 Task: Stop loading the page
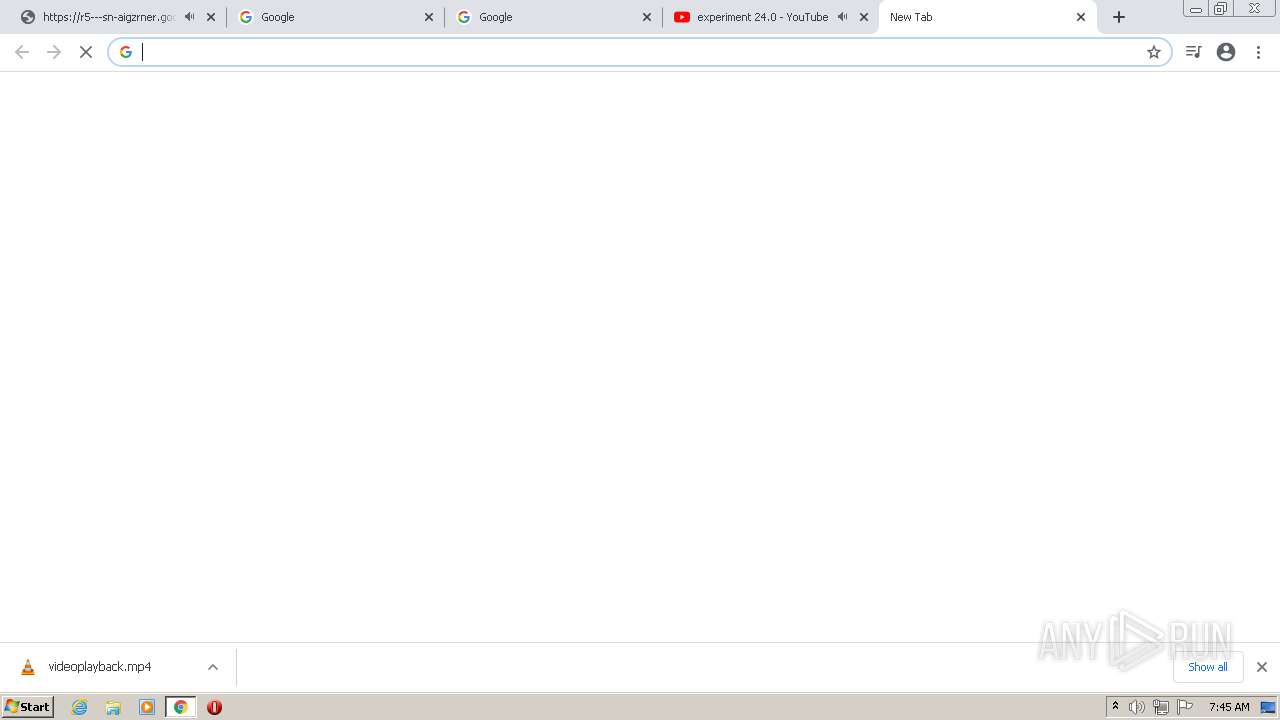[86, 52]
